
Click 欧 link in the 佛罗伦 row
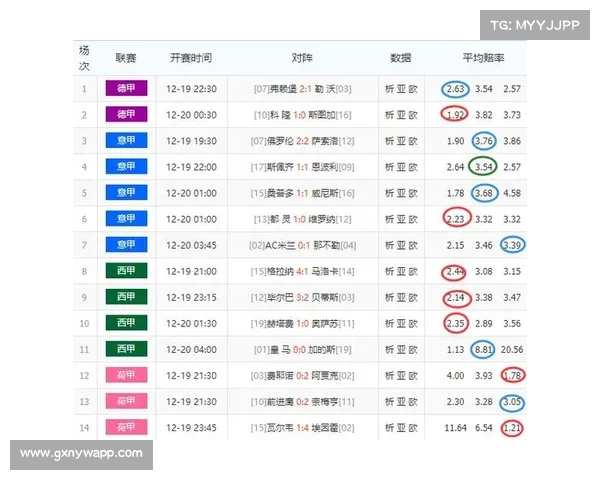click(x=413, y=141)
